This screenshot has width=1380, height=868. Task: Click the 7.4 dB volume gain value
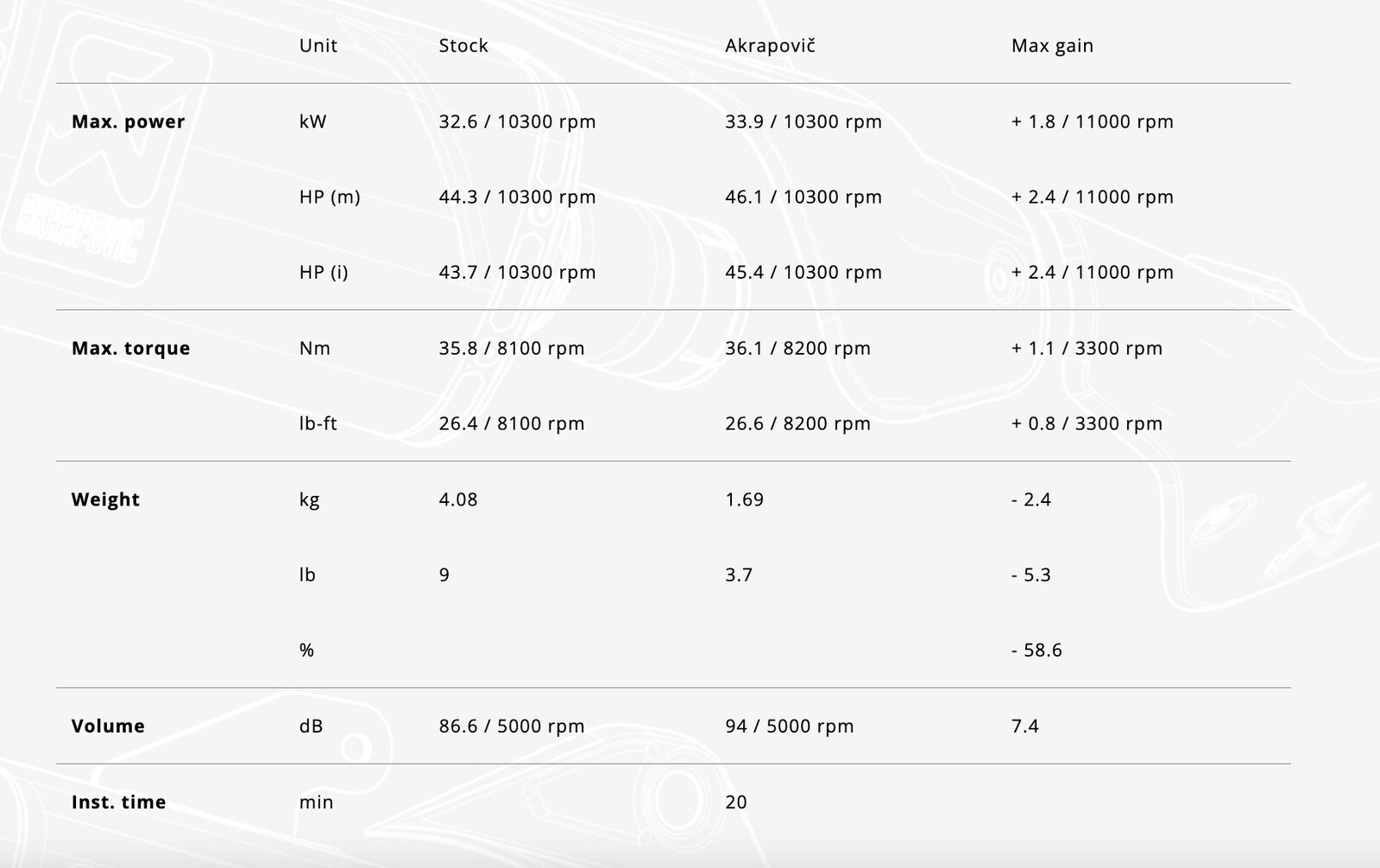click(x=1024, y=726)
